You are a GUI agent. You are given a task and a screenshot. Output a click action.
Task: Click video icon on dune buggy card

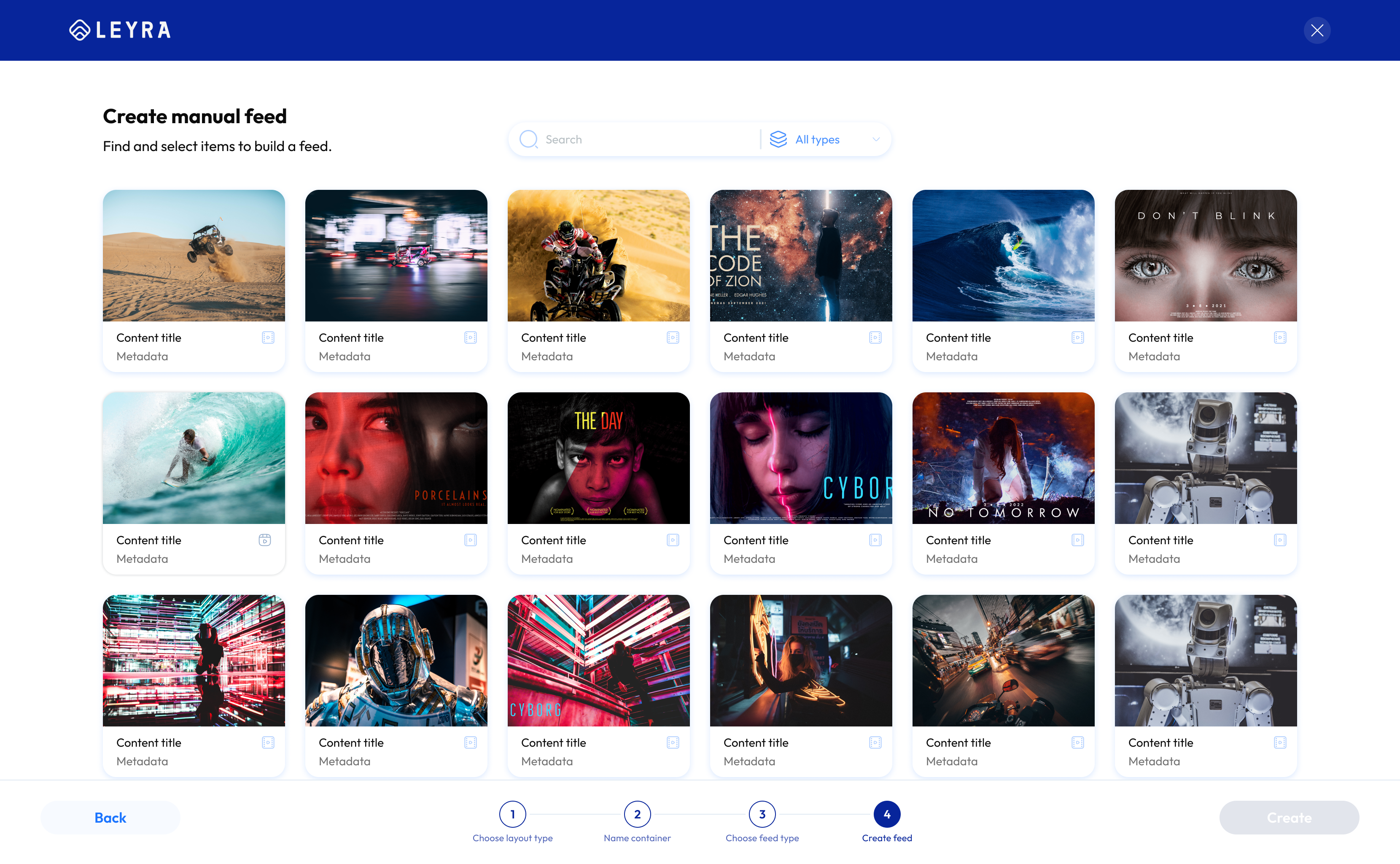click(x=268, y=338)
